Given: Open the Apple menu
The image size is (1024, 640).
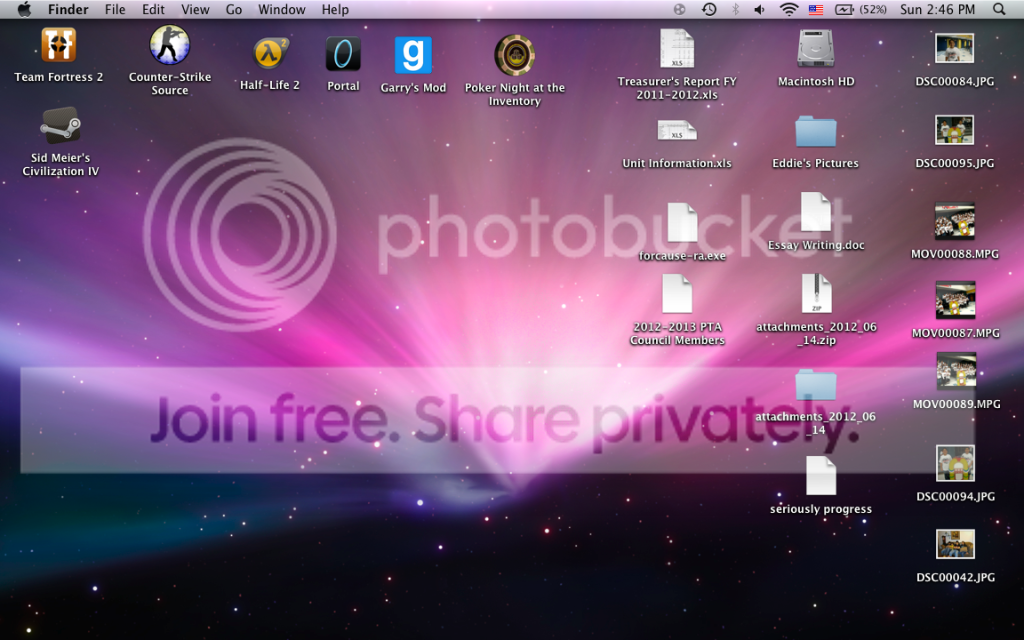Looking at the screenshot, I should click(24, 9).
